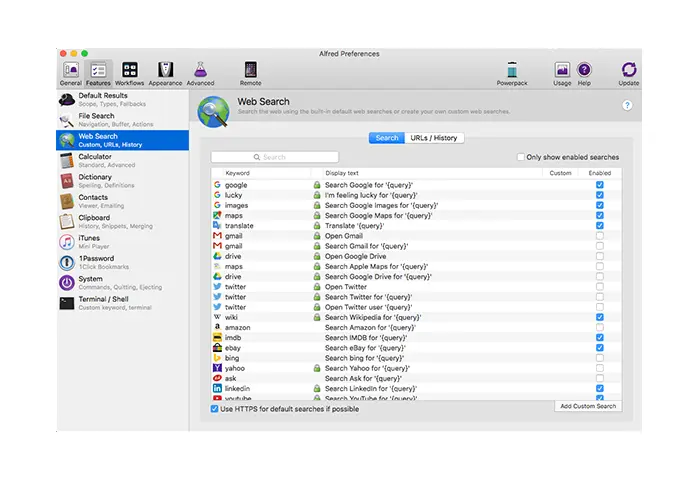Toggle Use HTTPS for default searches

point(215,409)
